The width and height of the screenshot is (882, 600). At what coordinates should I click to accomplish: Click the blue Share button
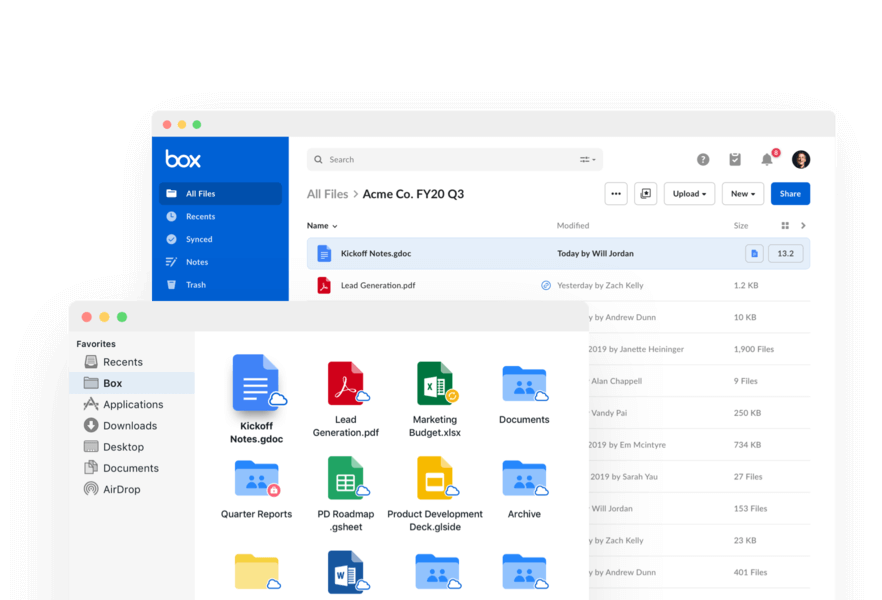790,194
